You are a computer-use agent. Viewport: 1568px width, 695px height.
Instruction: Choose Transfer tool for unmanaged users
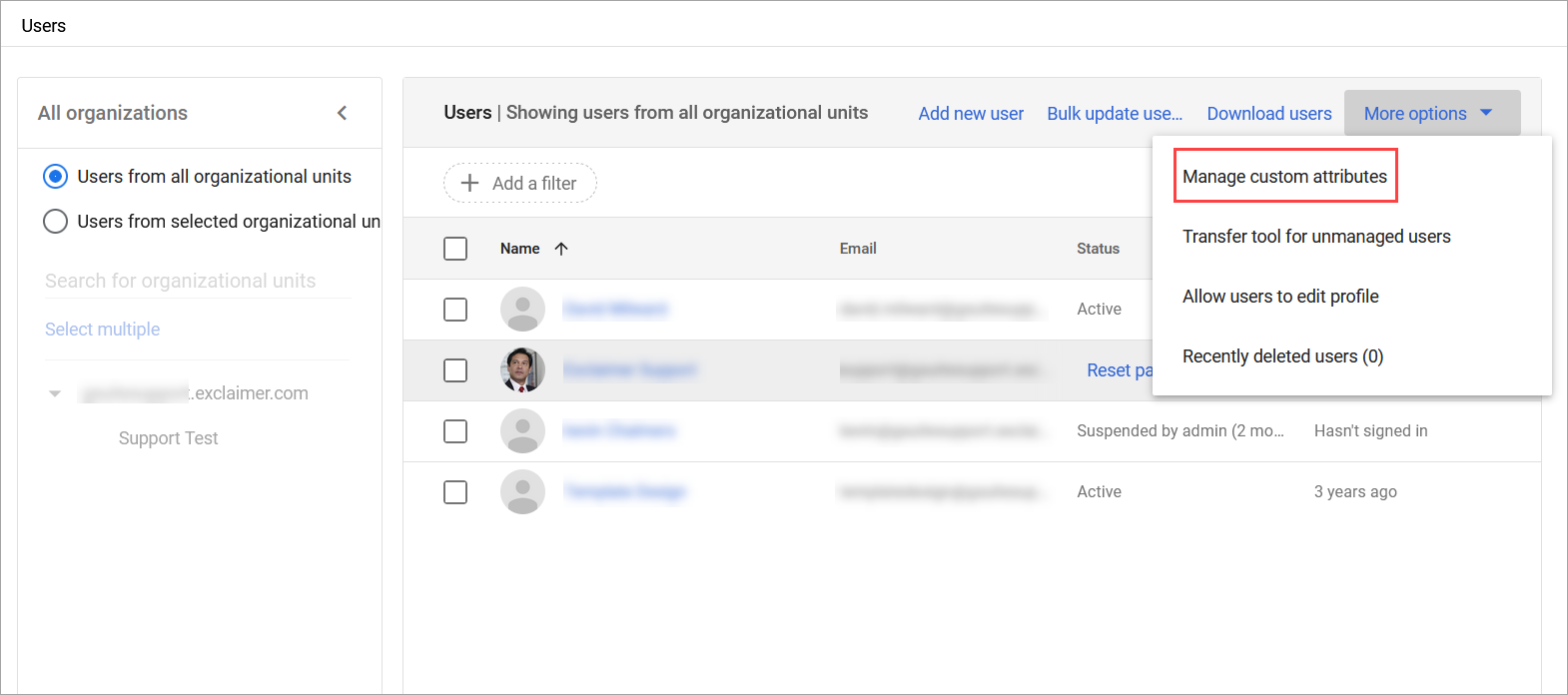pyautogui.click(x=1316, y=237)
